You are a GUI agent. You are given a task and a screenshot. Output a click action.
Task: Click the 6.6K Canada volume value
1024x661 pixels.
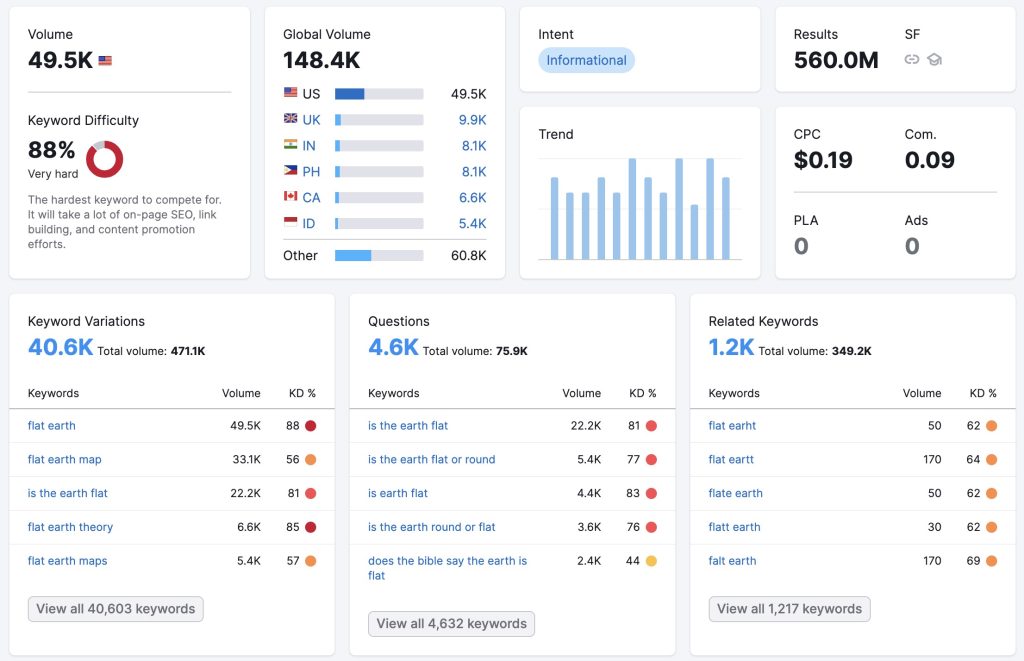pyautogui.click(x=472, y=198)
